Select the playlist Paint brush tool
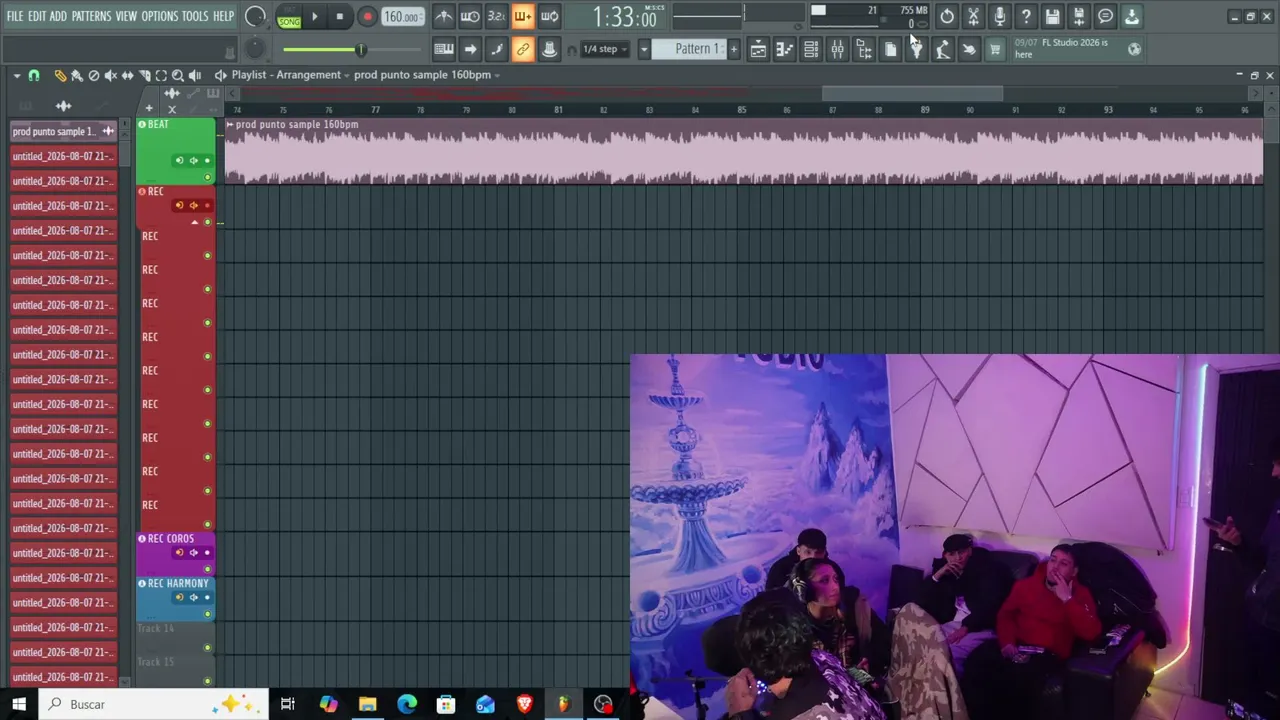The image size is (1280, 720). 76,75
